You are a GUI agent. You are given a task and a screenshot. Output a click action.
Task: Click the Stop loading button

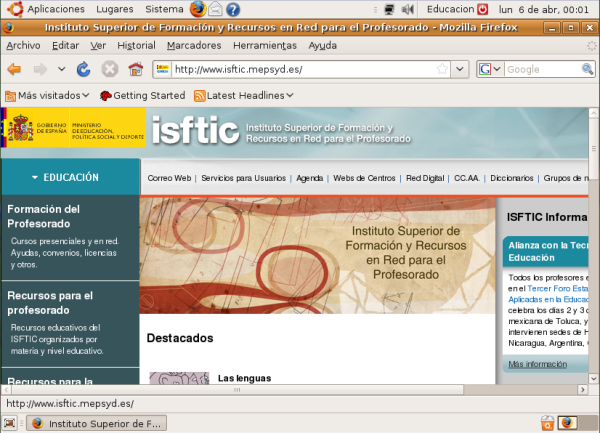tap(110, 70)
